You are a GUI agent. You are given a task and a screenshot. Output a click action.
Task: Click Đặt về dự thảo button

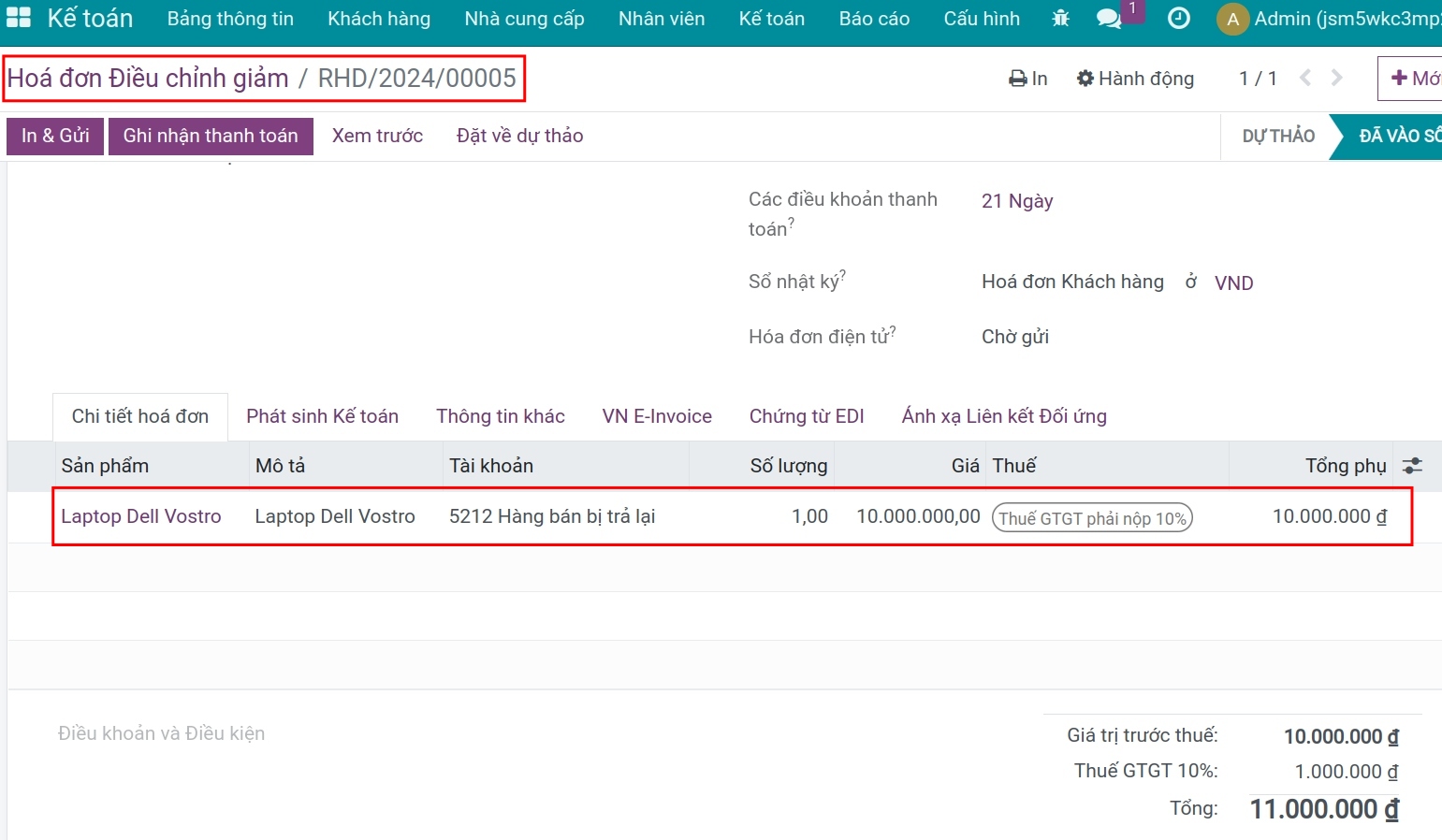[519, 136]
